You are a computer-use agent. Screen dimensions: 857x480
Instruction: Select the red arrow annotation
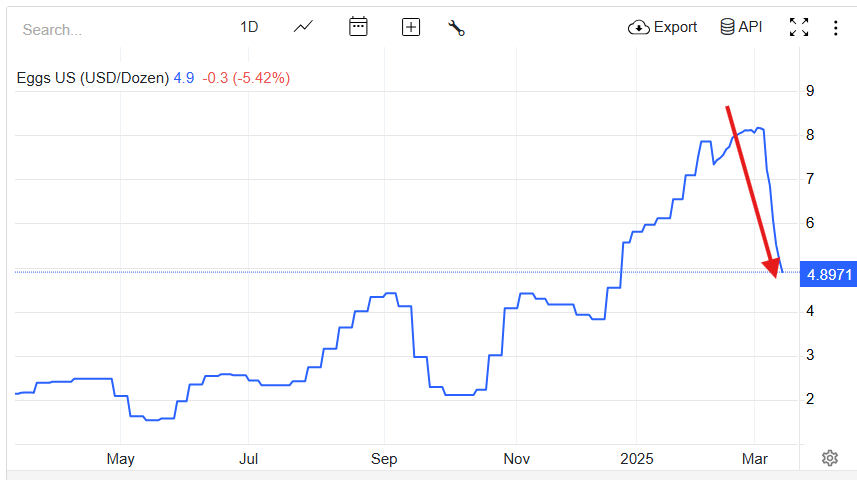tap(749, 188)
